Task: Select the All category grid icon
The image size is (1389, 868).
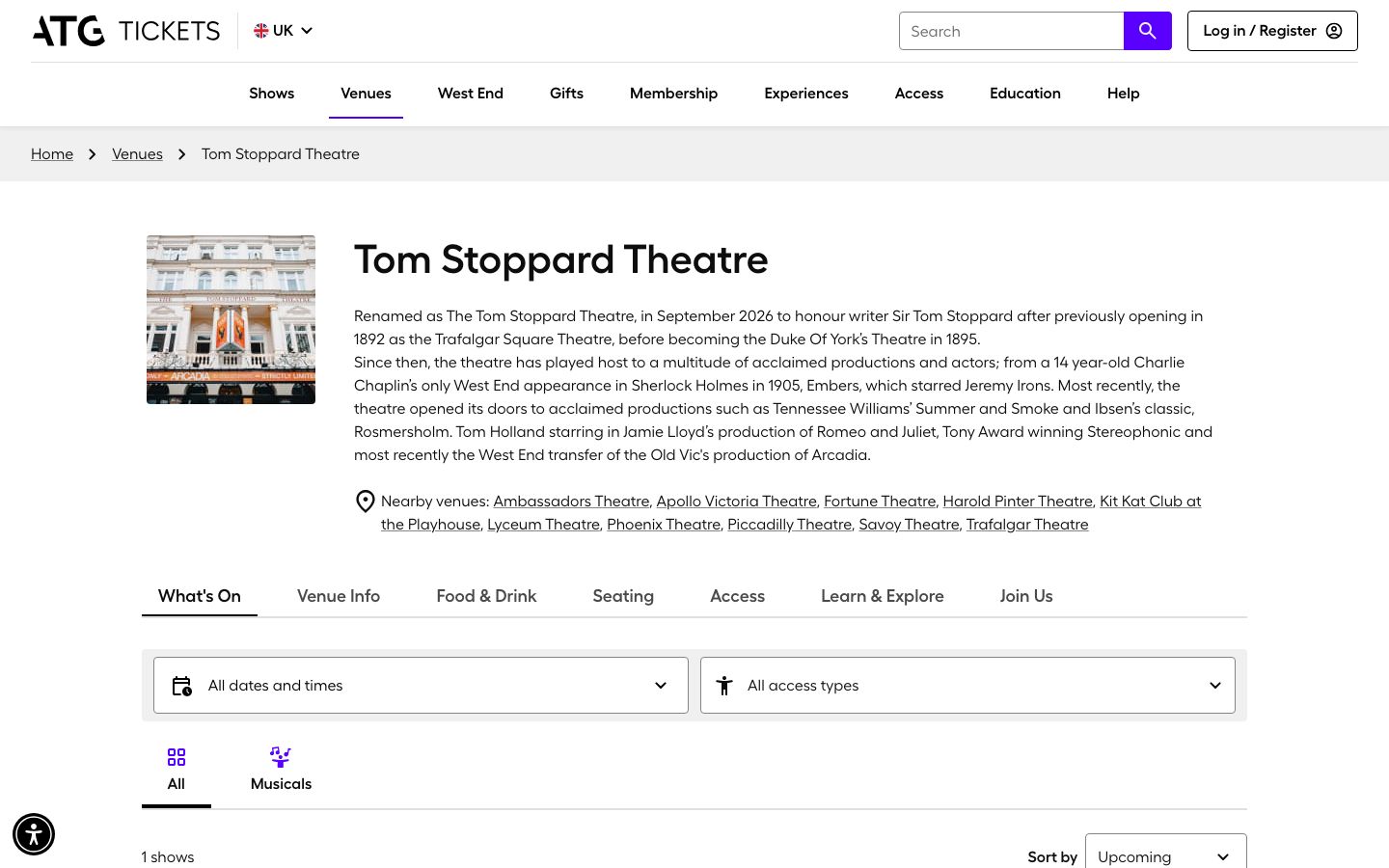Action: coord(177,757)
